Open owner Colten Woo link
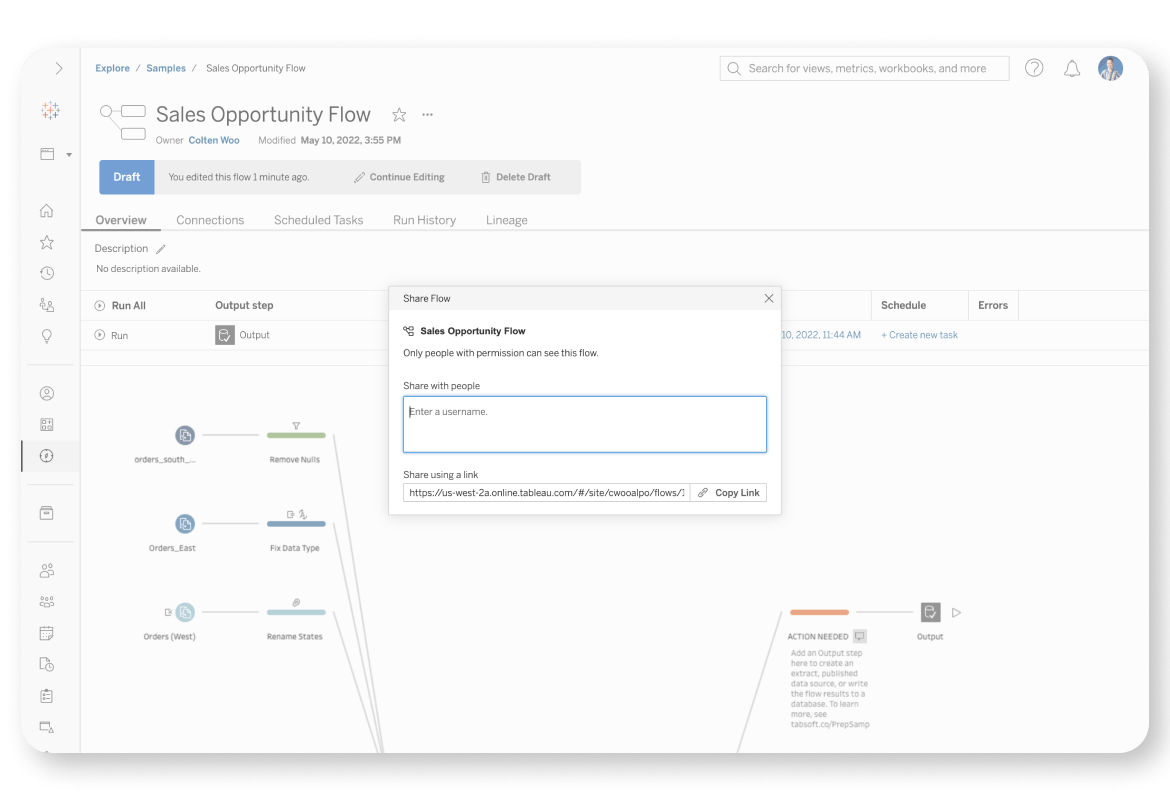This screenshot has height=801, width=1170. pos(214,140)
